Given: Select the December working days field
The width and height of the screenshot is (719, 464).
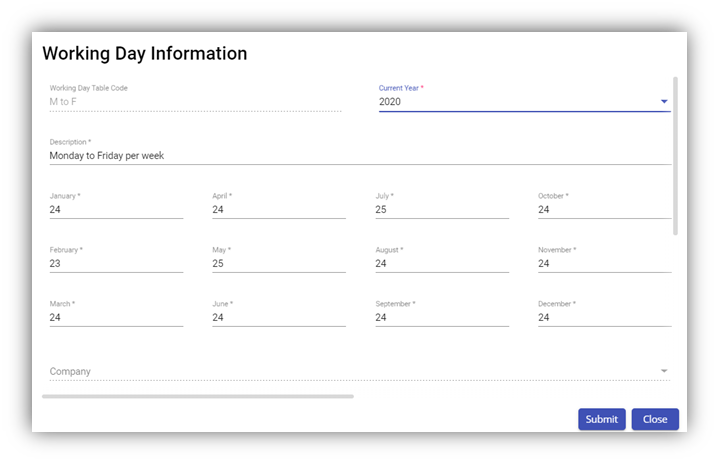Looking at the screenshot, I should tap(604, 318).
